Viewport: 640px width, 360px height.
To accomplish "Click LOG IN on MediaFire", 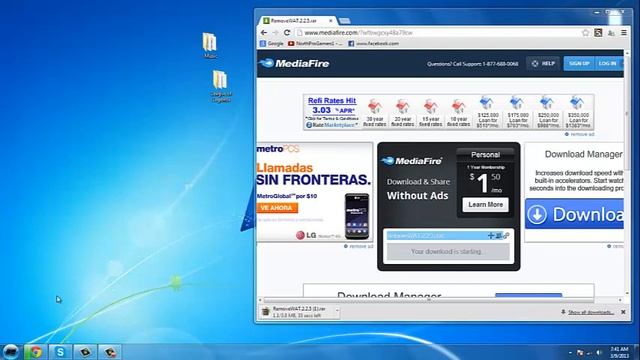I will coord(607,64).
